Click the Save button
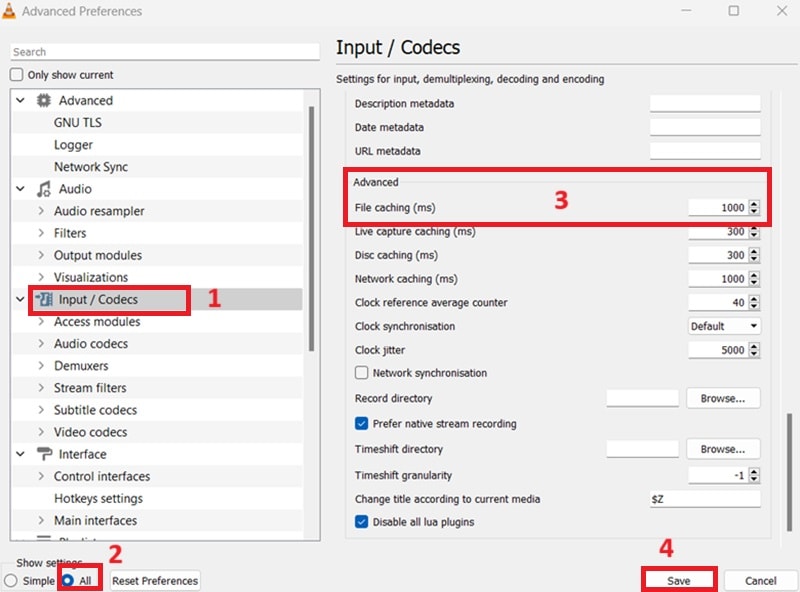Screen dimensions: 800x592 coord(678,581)
